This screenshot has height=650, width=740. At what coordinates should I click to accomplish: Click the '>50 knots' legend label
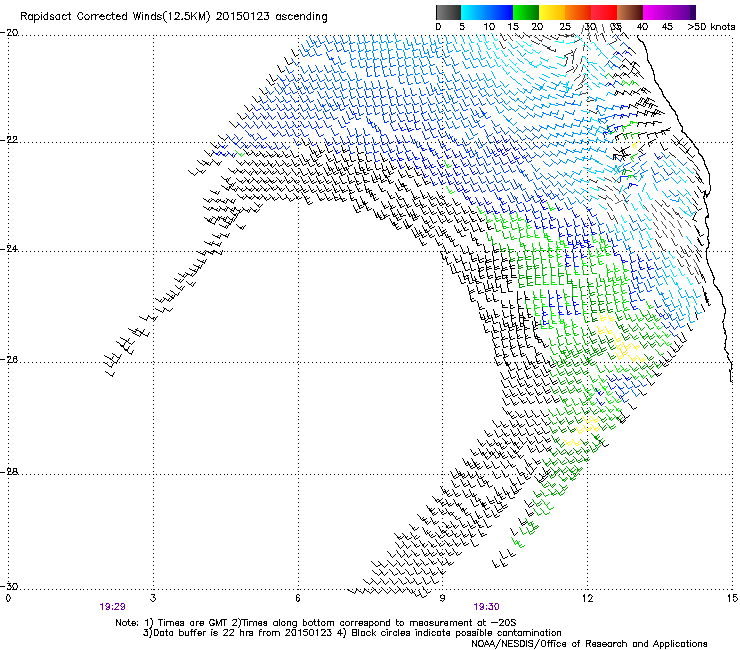point(711,27)
